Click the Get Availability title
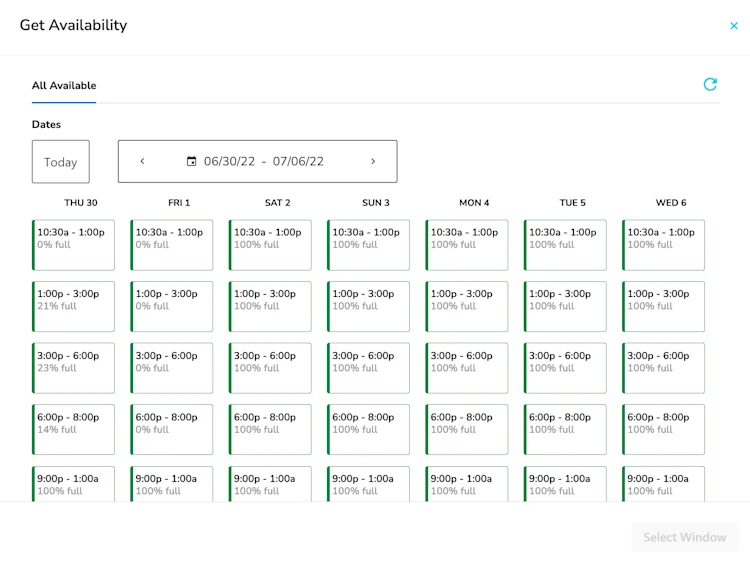The image size is (750, 563). pyautogui.click(x=74, y=25)
